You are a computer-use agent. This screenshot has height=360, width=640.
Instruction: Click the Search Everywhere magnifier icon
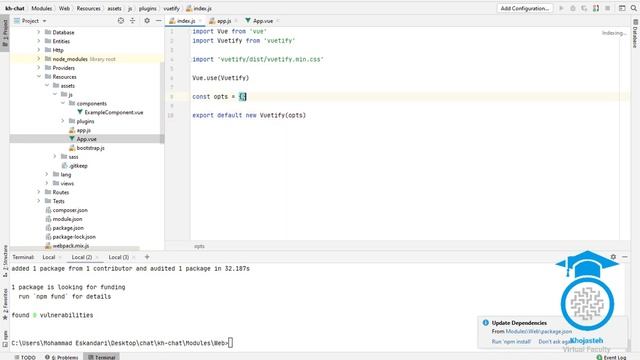pos(633,8)
